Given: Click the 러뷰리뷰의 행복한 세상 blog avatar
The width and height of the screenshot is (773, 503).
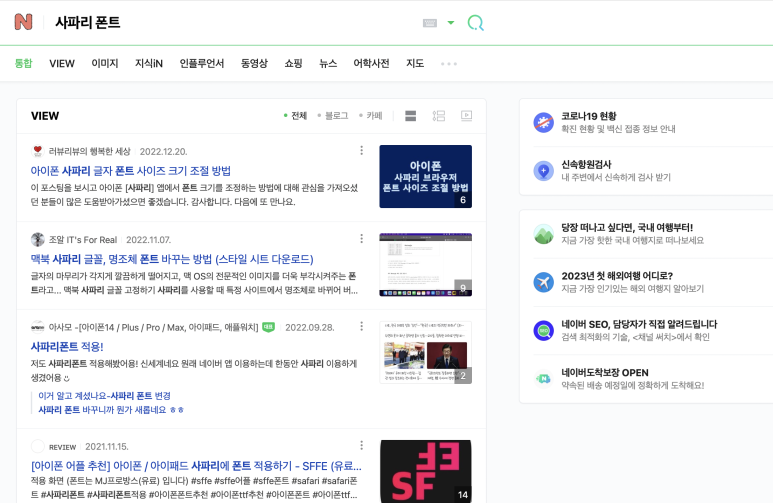Looking at the screenshot, I should click(37, 151).
